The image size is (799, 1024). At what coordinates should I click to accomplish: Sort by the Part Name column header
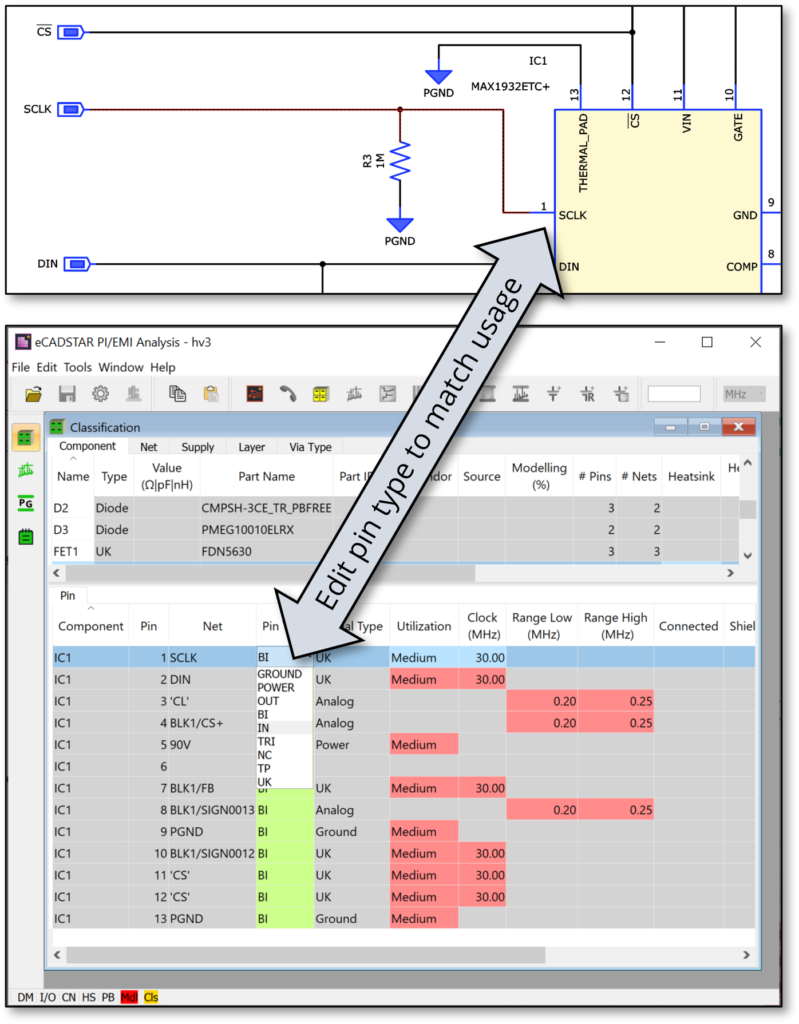[x=266, y=476]
